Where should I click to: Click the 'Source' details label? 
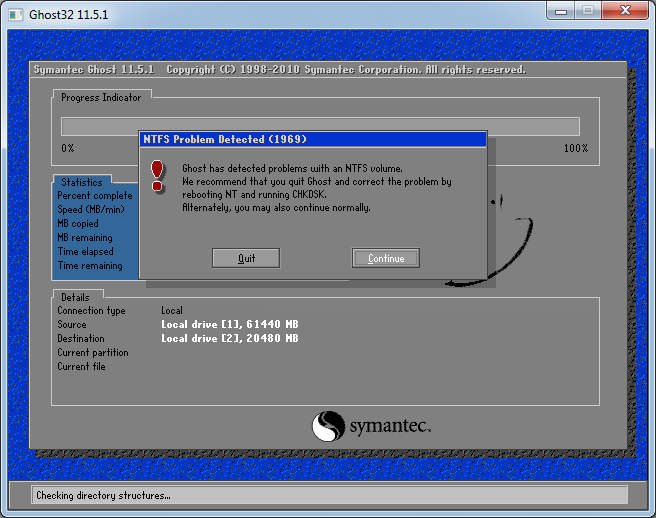(x=72, y=324)
